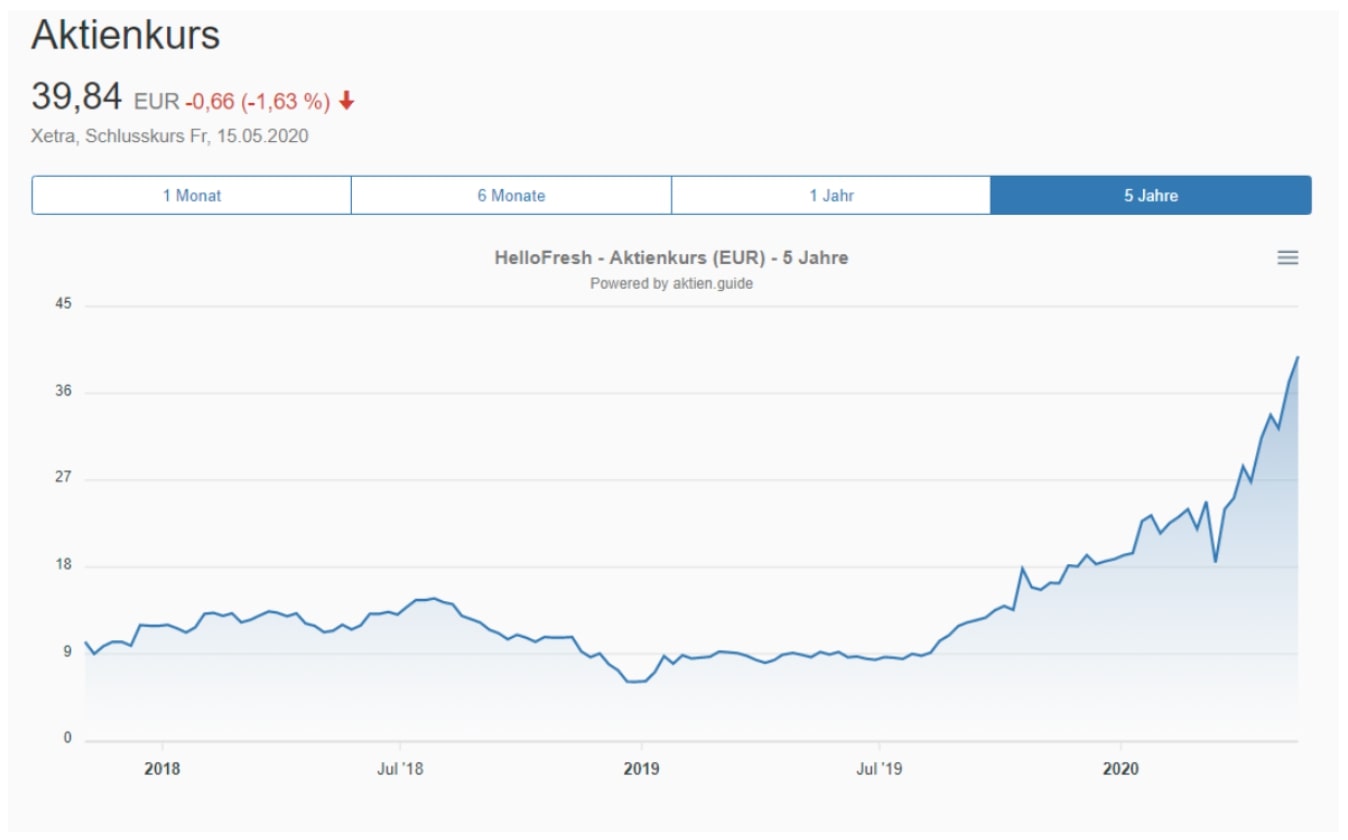
Task: Click the 2019 x-axis label
Action: coord(641,770)
